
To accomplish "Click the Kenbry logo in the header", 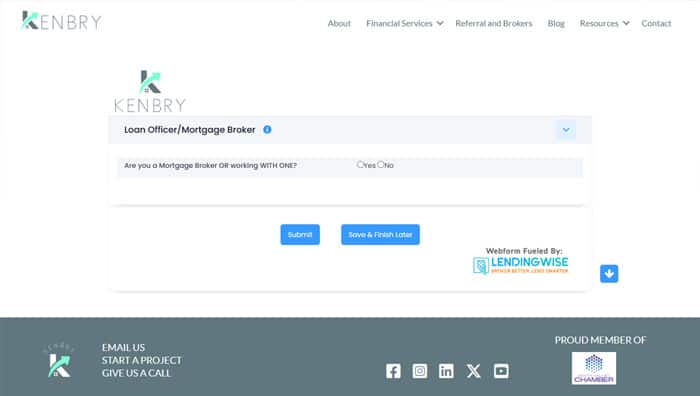I will 62,21.
